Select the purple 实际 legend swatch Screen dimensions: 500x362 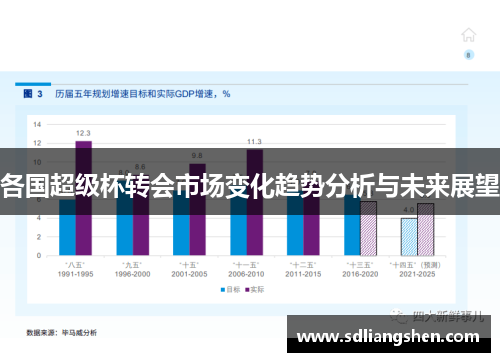pyautogui.click(x=247, y=290)
